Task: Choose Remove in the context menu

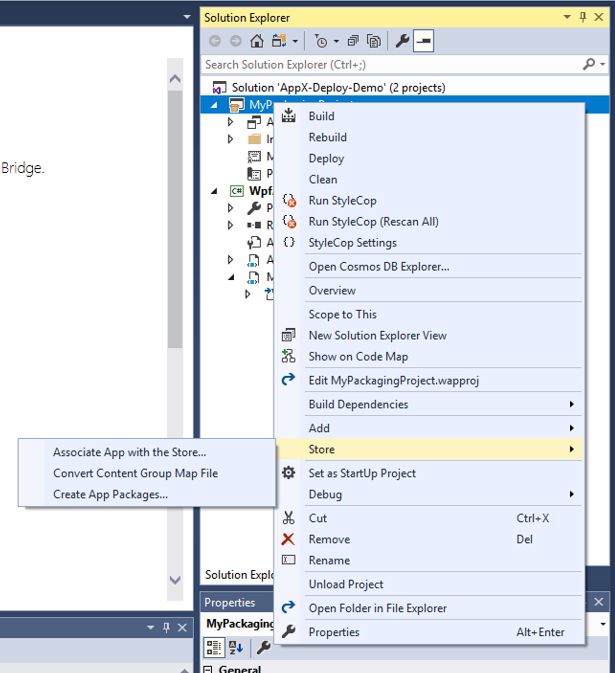Action: point(429,540)
